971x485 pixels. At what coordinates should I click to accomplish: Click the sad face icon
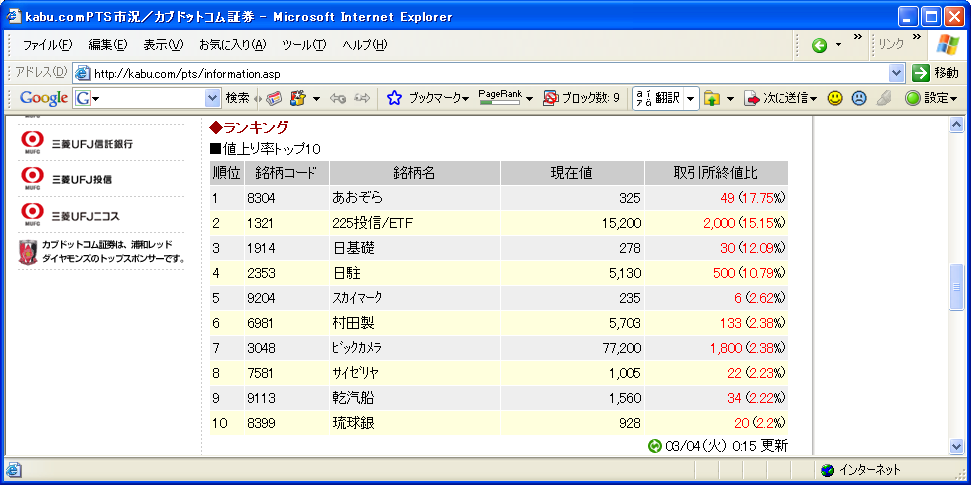(x=858, y=98)
